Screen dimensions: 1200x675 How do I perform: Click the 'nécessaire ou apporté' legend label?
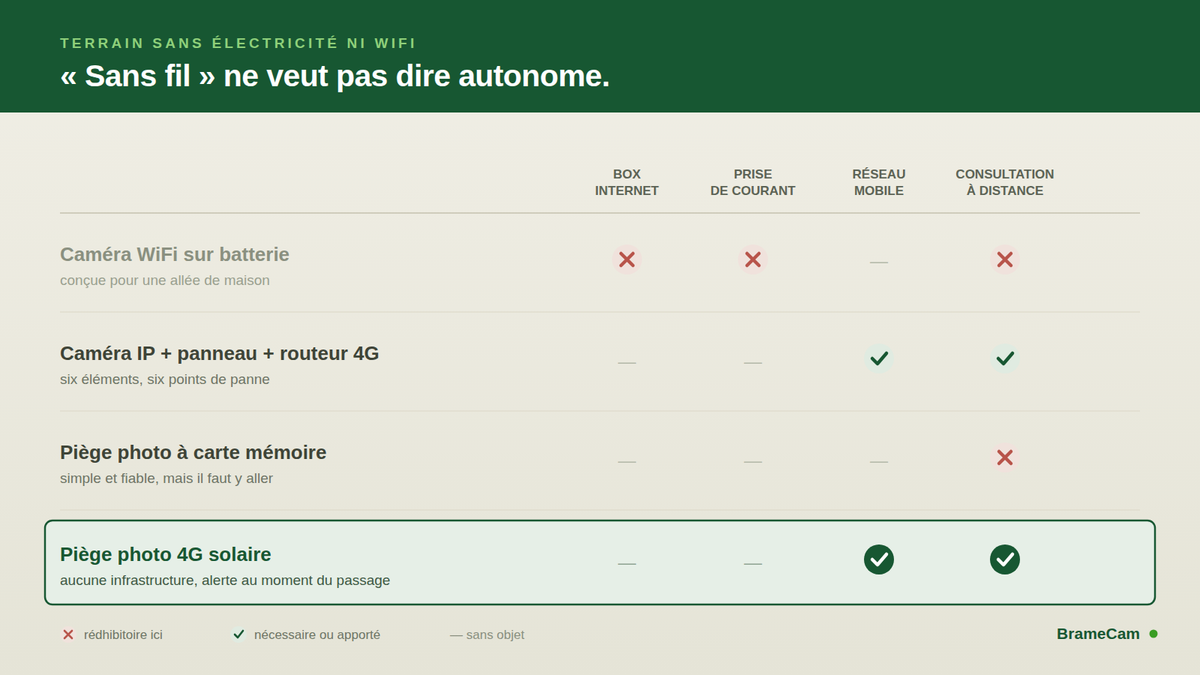317,635
